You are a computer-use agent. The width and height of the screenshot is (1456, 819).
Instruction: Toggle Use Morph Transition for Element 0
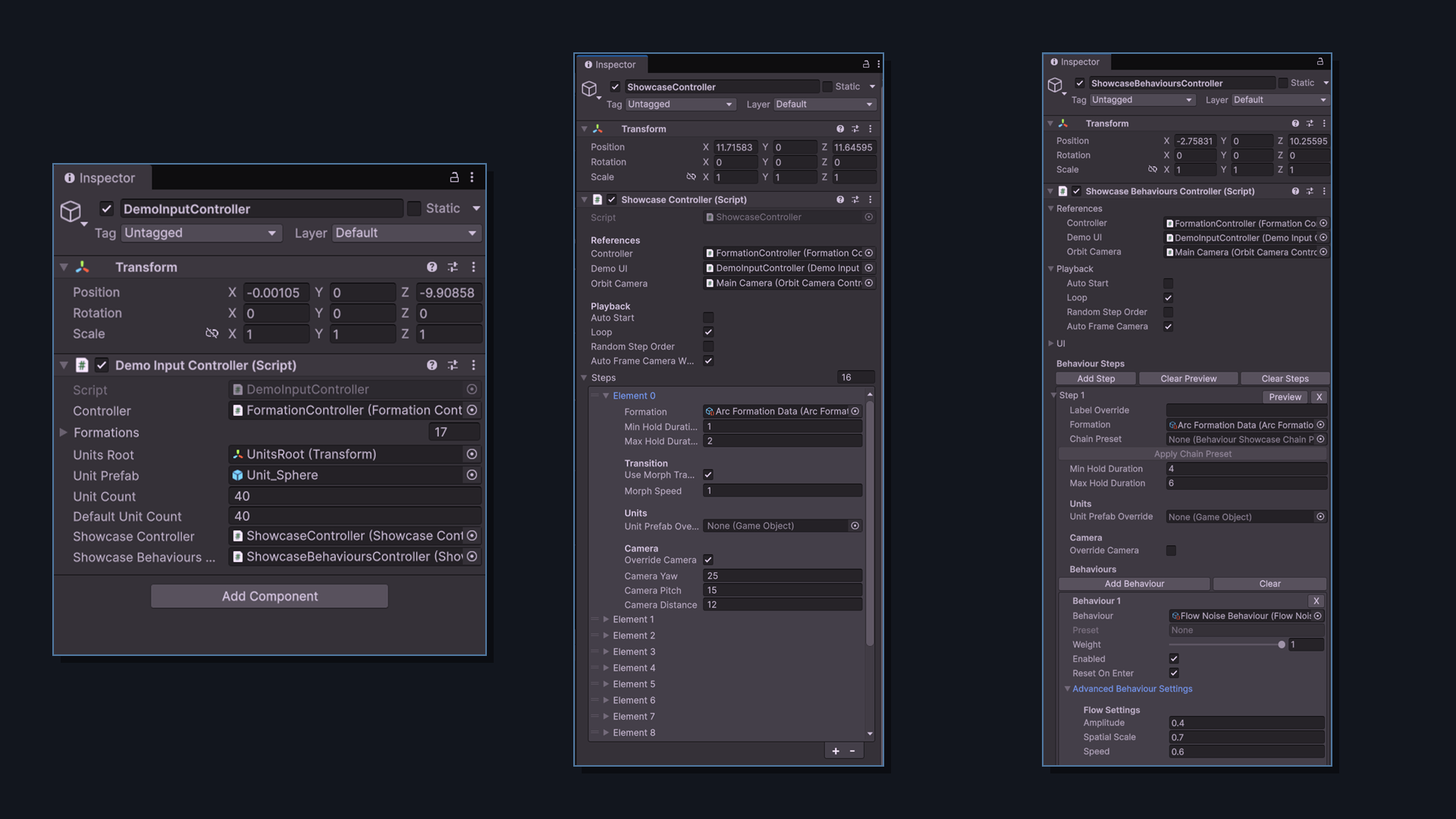pos(708,475)
